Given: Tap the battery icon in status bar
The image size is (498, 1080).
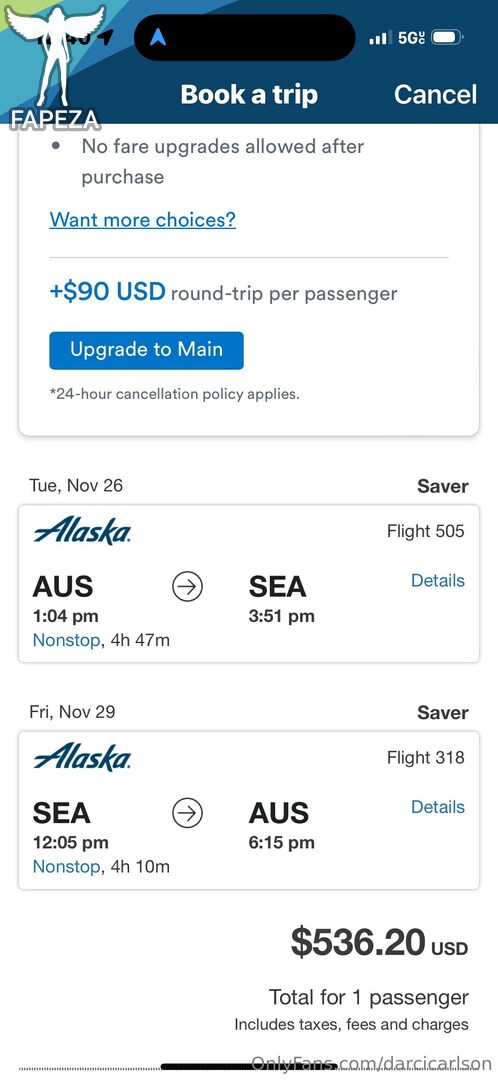Looking at the screenshot, I should tap(447, 37).
